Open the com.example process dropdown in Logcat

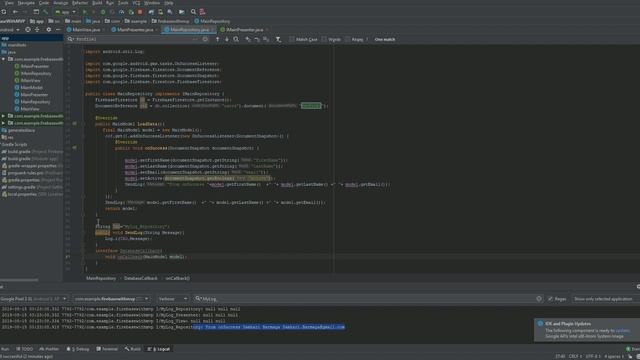(111, 299)
